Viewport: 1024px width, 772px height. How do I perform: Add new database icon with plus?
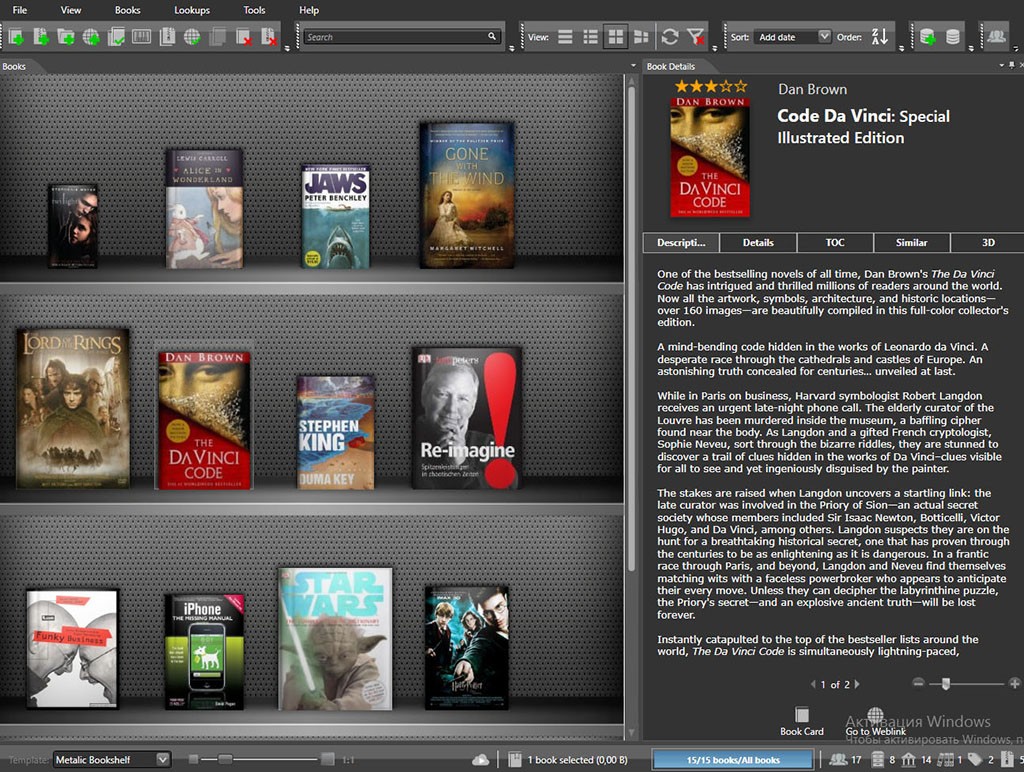(x=927, y=37)
